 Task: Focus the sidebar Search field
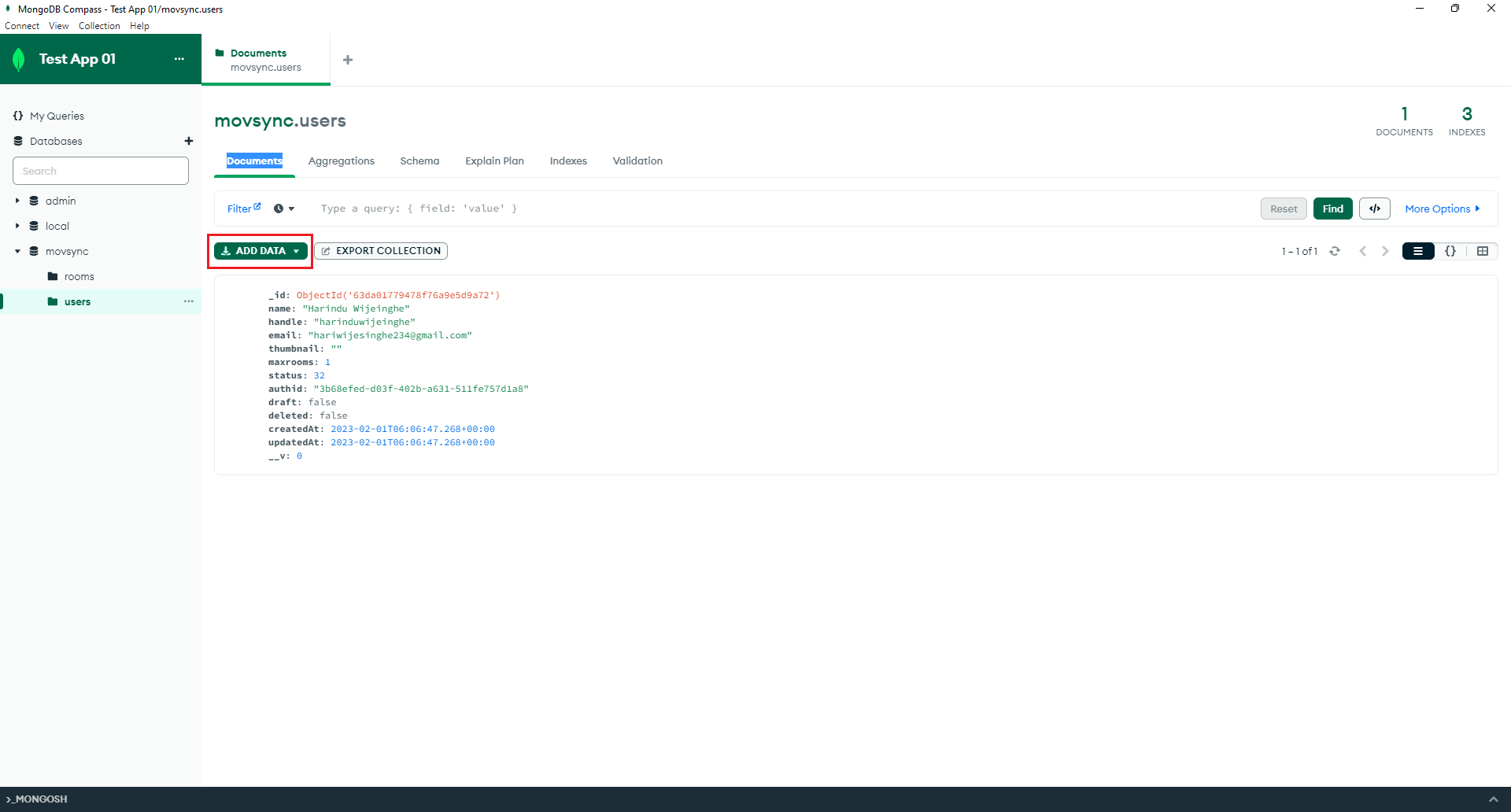[x=101, y=171]
